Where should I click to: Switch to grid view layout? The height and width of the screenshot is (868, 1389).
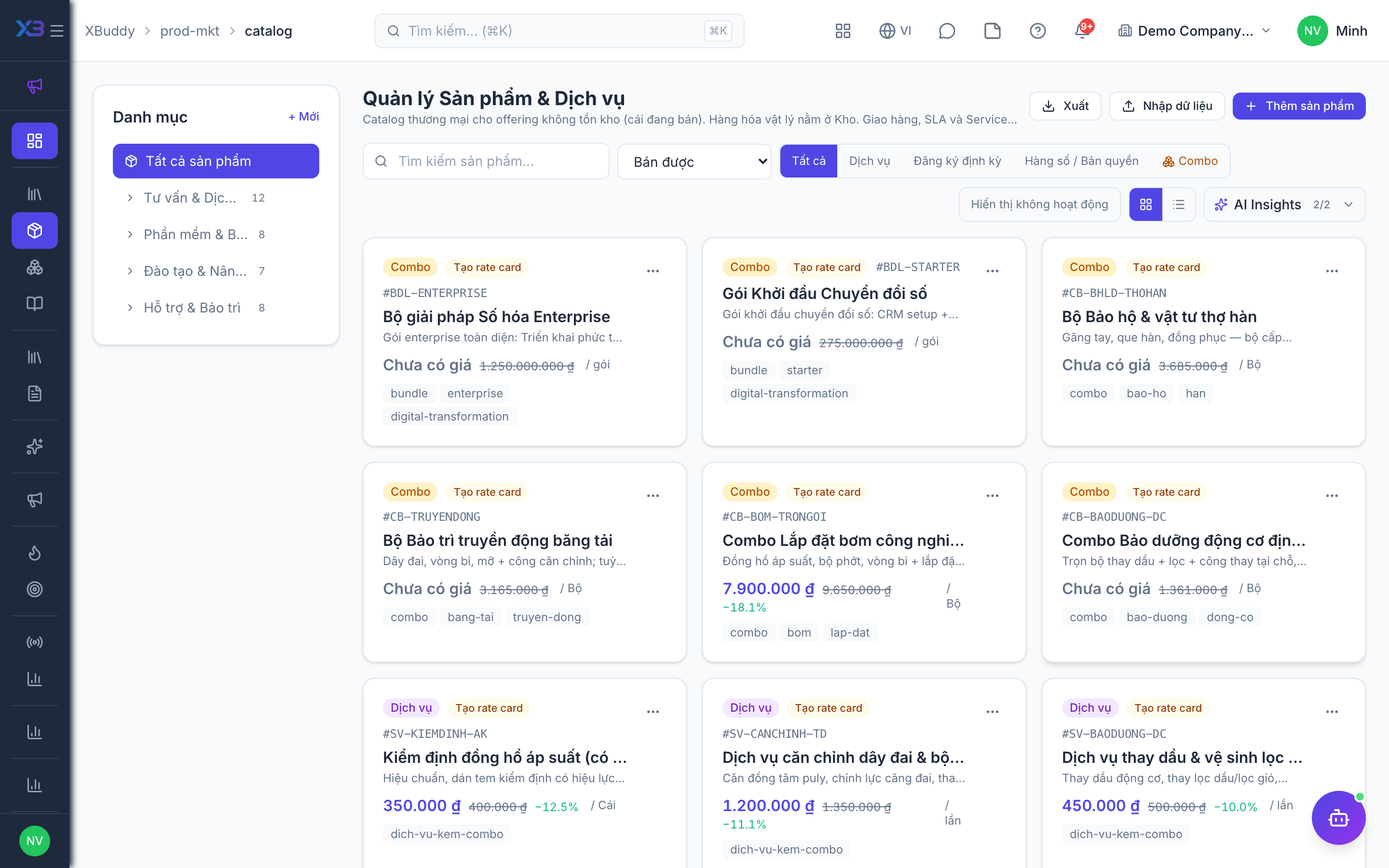(1145, 204)
